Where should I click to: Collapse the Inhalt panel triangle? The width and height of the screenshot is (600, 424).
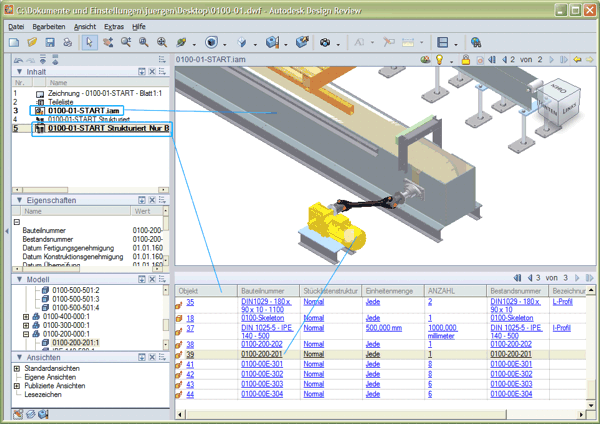tap(19, 72)
